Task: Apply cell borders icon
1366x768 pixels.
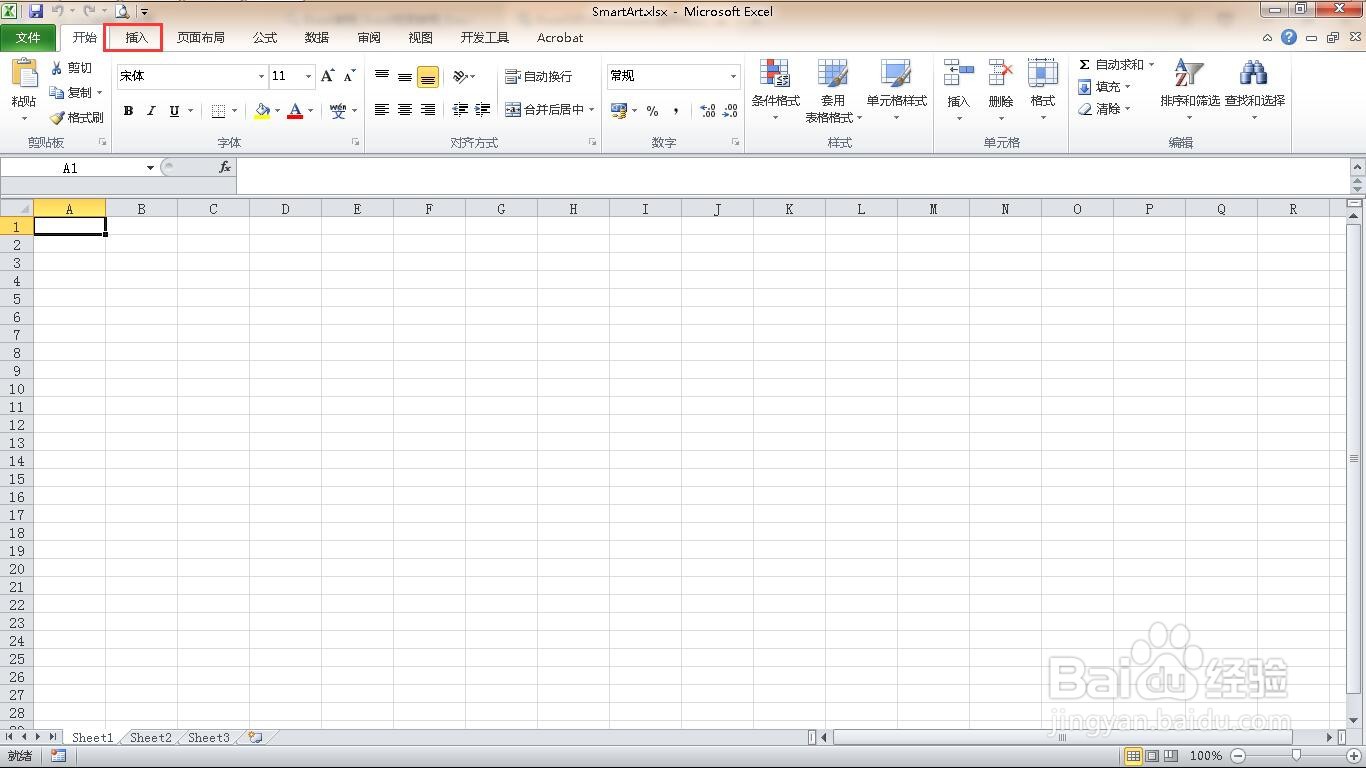Action: point(218,111)
